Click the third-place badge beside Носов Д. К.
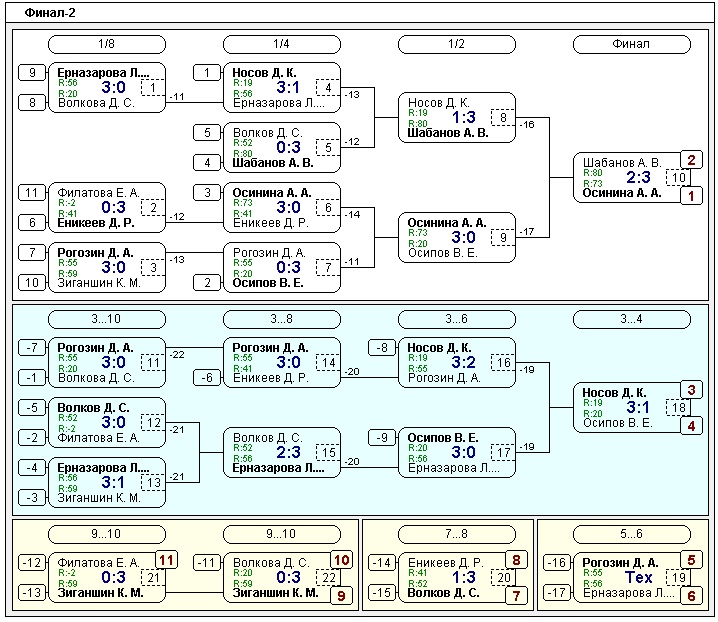 (x=691, y=390)
